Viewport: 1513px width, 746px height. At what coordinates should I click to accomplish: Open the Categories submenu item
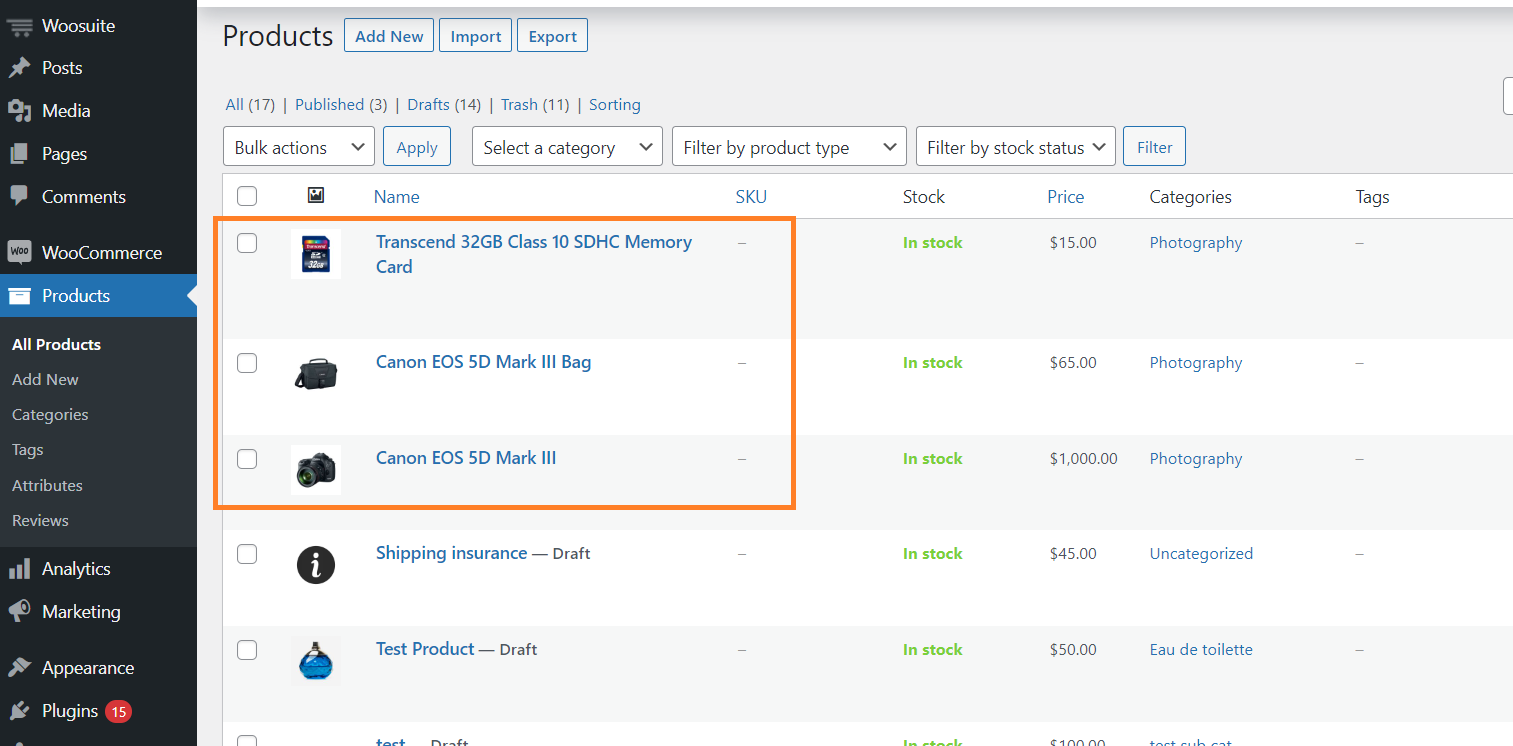click(50, 415)
